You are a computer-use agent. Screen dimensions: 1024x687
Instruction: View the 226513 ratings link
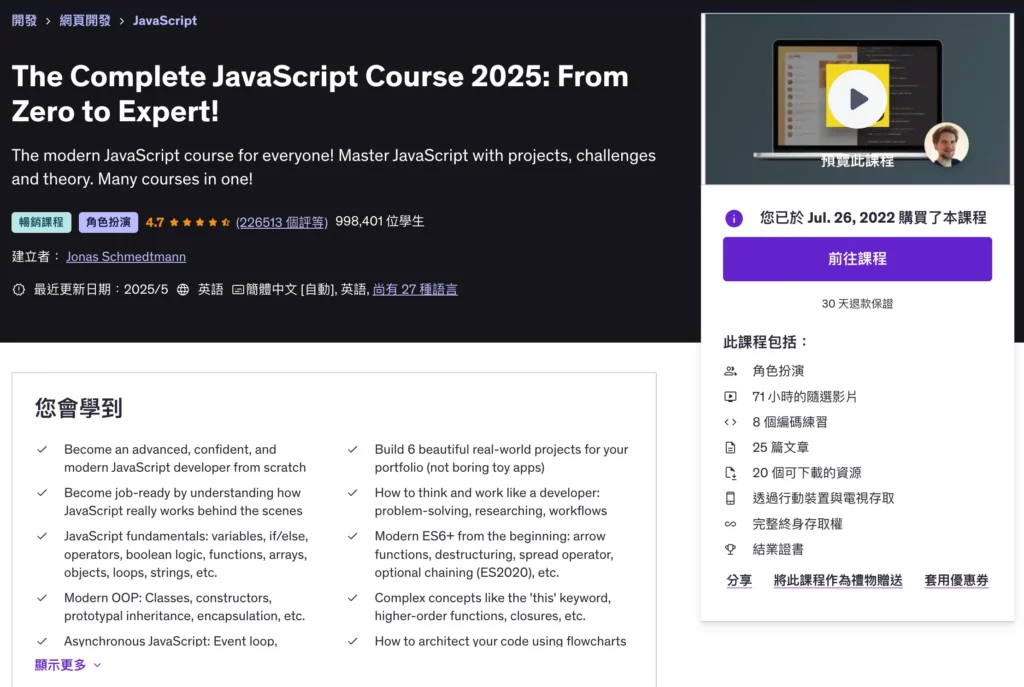click(x=281, y=222)
